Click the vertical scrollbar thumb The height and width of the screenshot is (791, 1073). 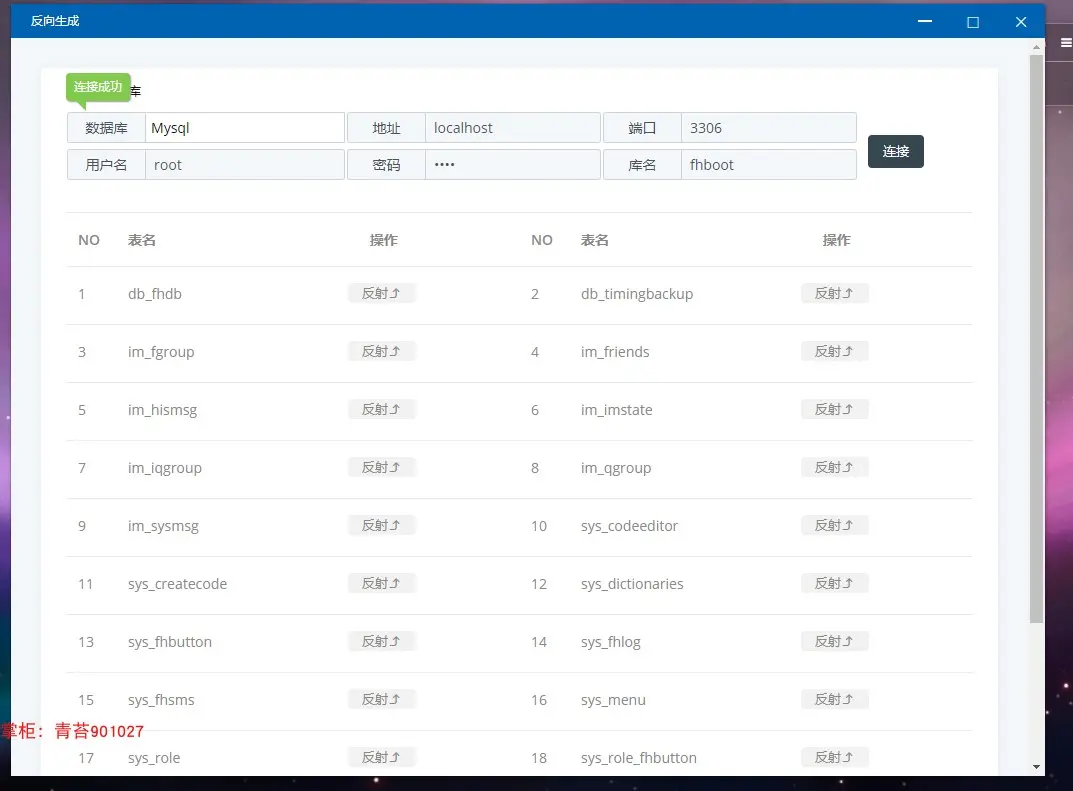pos(1036,339)
